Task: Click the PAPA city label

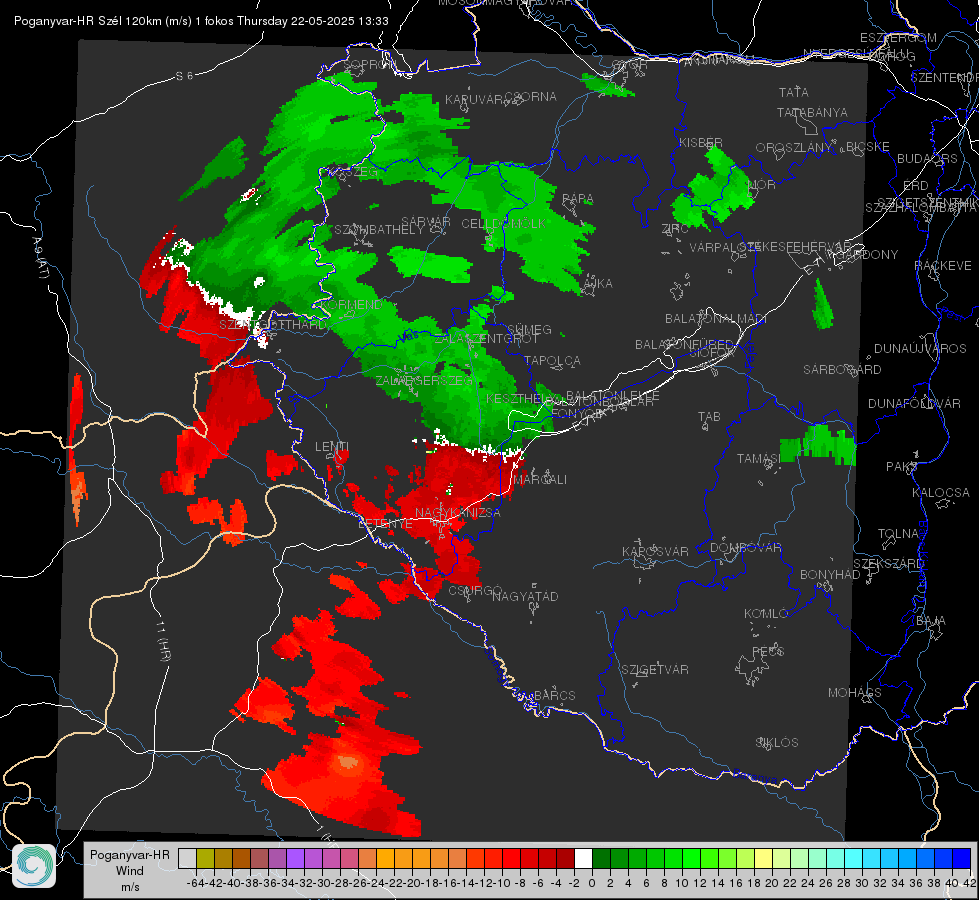Action: click(578, 199)
